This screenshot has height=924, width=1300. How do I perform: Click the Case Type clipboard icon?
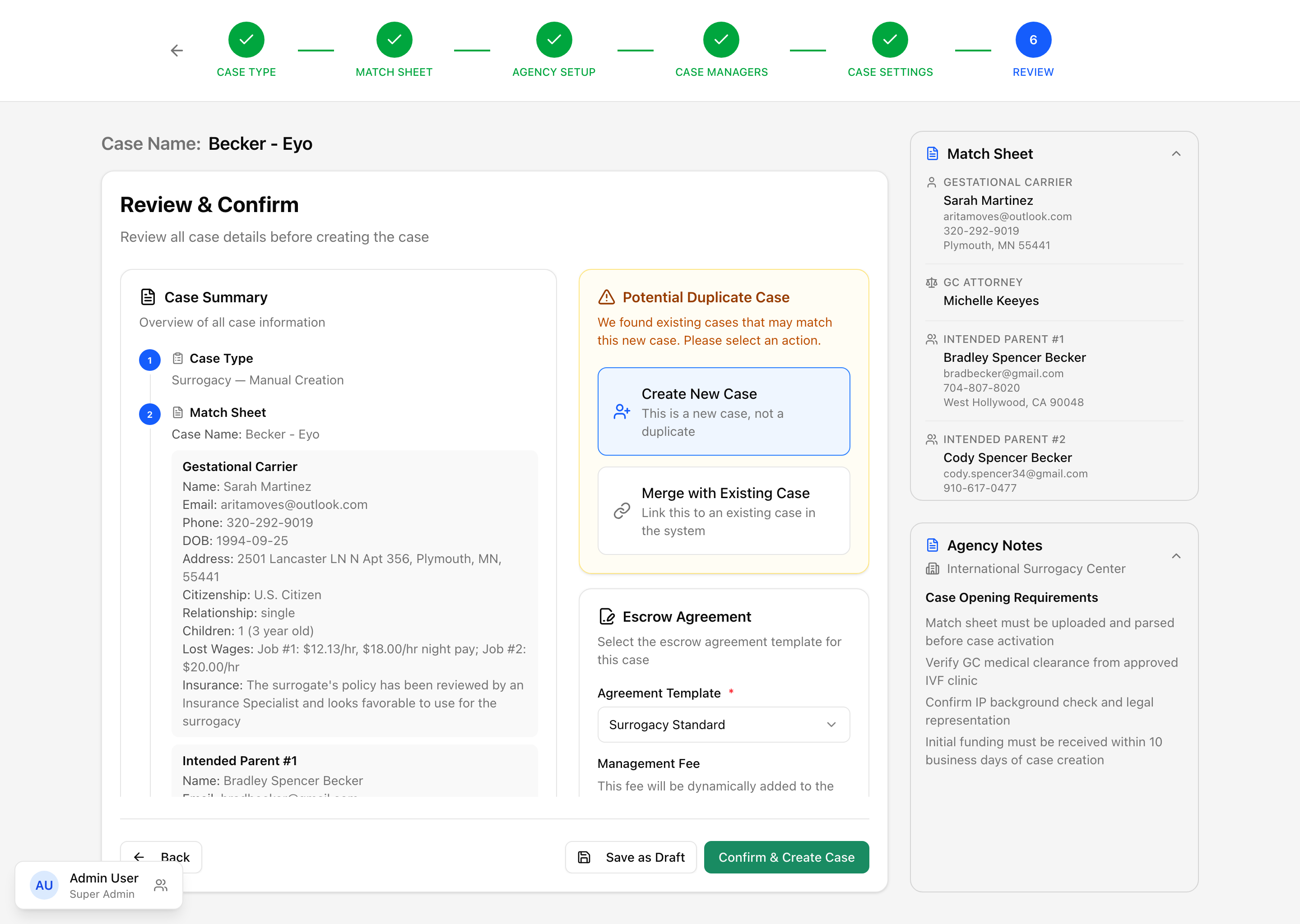pos(178,358)
